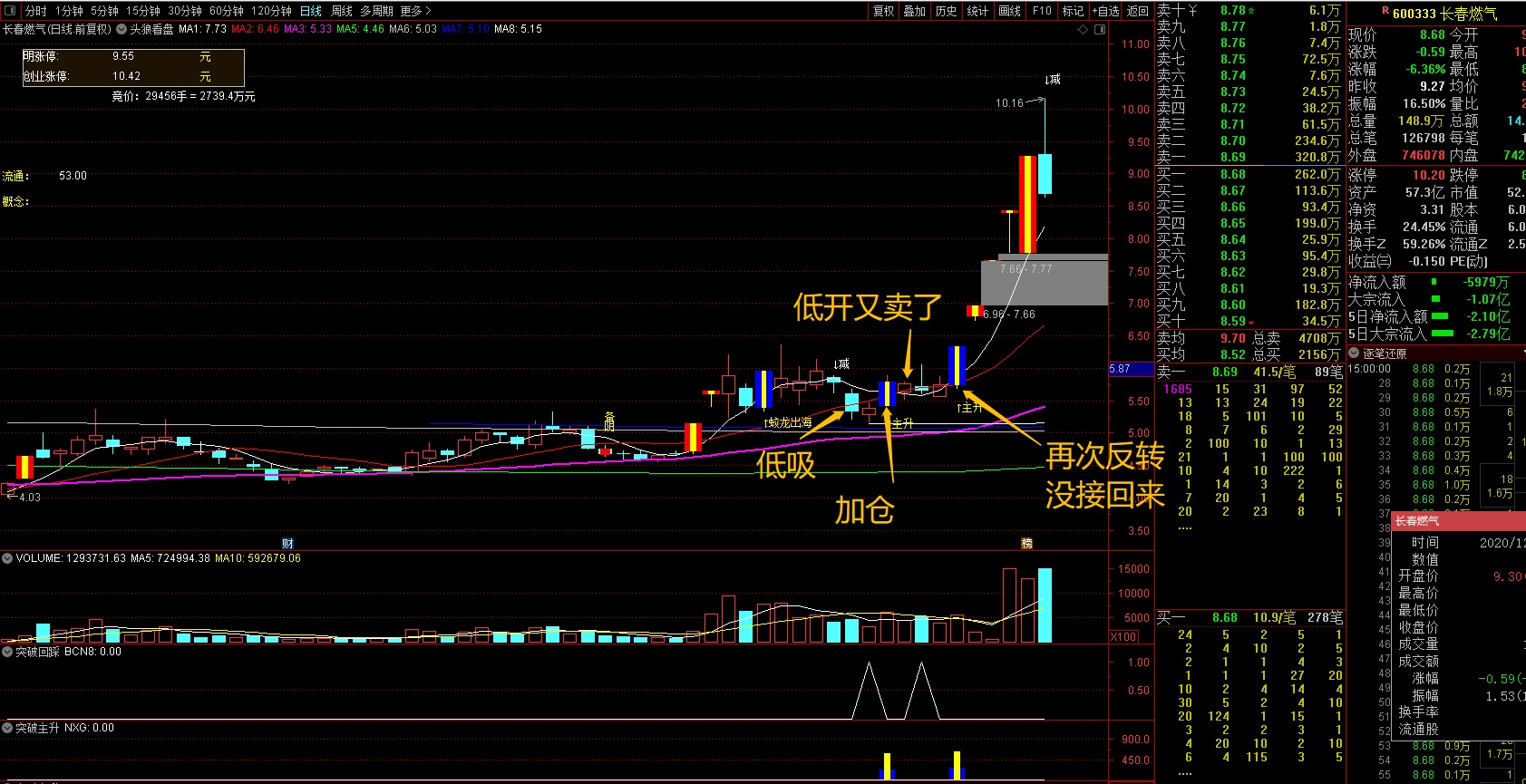Click the X100 volume scale label
1526x784 pixels.
tap(1123, 636)
